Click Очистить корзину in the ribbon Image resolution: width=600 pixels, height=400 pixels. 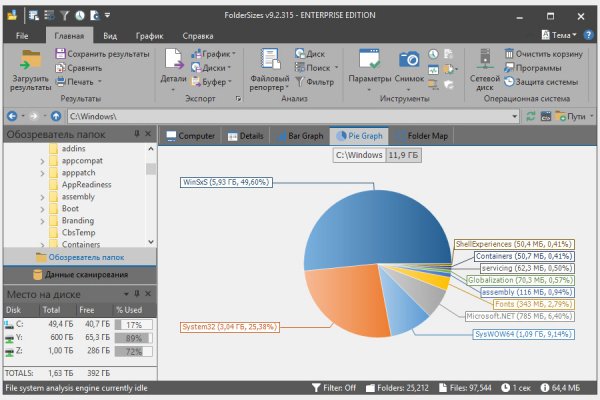coord(543,54)
